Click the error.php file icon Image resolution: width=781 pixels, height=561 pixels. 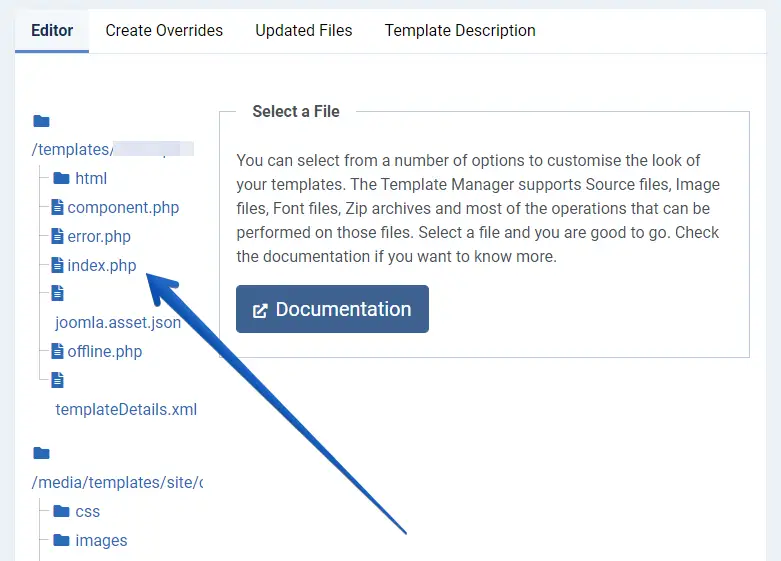(x=58, y=236)
